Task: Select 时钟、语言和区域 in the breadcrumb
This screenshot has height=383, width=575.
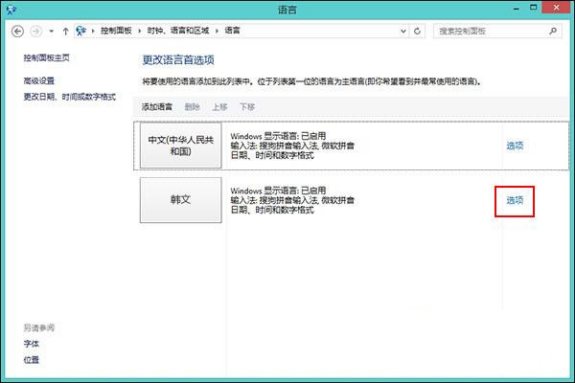Action: (x=178, y=31)
